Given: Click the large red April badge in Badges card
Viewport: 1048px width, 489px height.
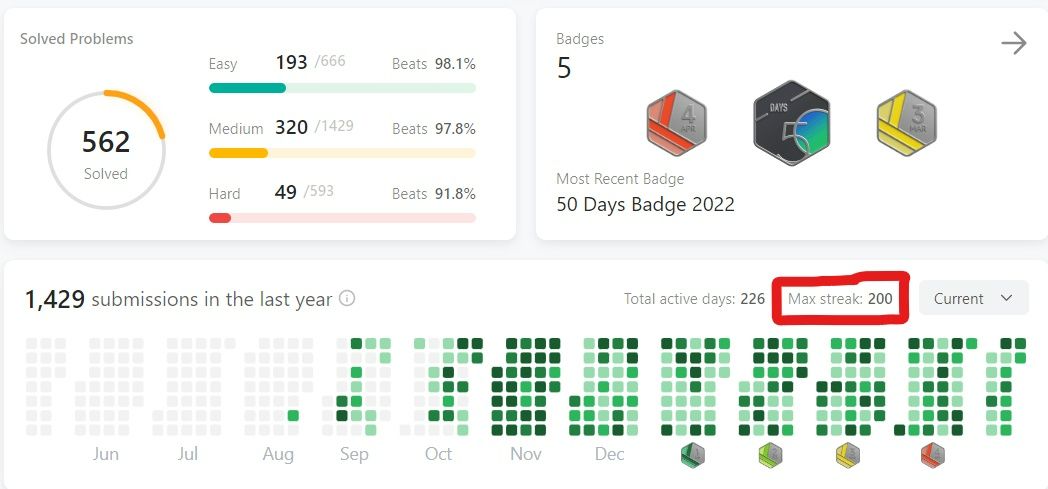Looking at the screenshot, I should pyautogui.click(x=678, y=123).
